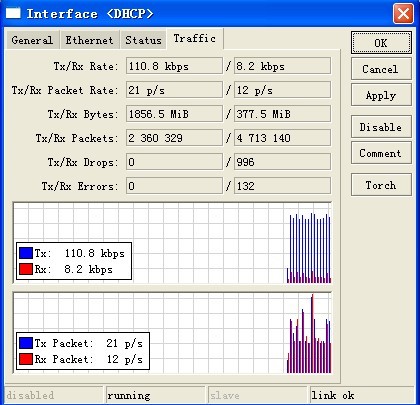Screen dimensions: 420x405
Task: Click the Tx Drops field
Action: click(174, 162)
